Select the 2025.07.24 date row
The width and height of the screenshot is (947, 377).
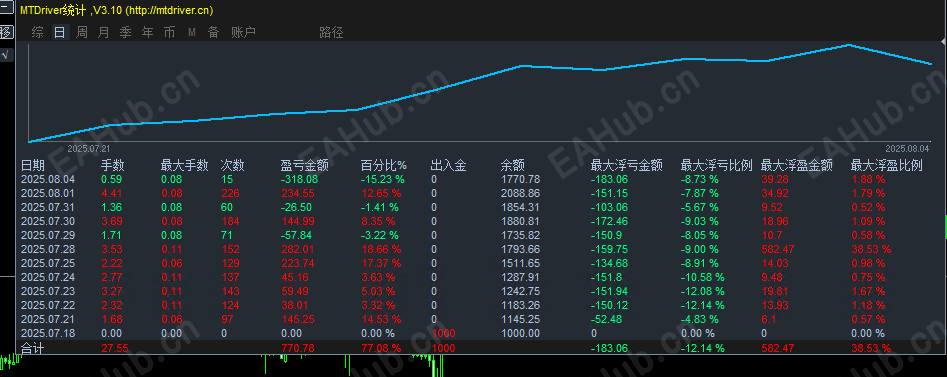pos(48,277)
